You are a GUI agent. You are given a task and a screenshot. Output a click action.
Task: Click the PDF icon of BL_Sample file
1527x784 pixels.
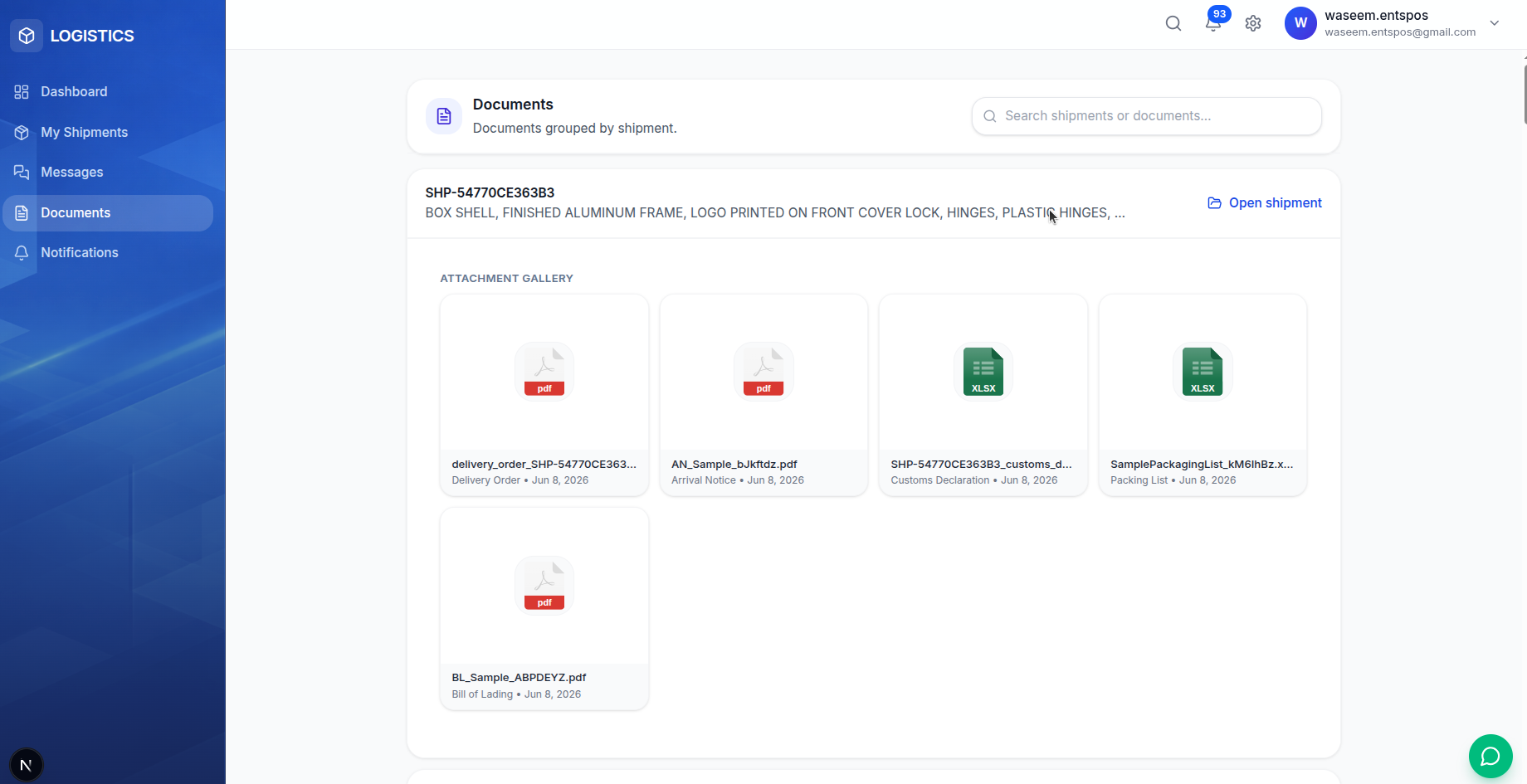pos(544,585)
